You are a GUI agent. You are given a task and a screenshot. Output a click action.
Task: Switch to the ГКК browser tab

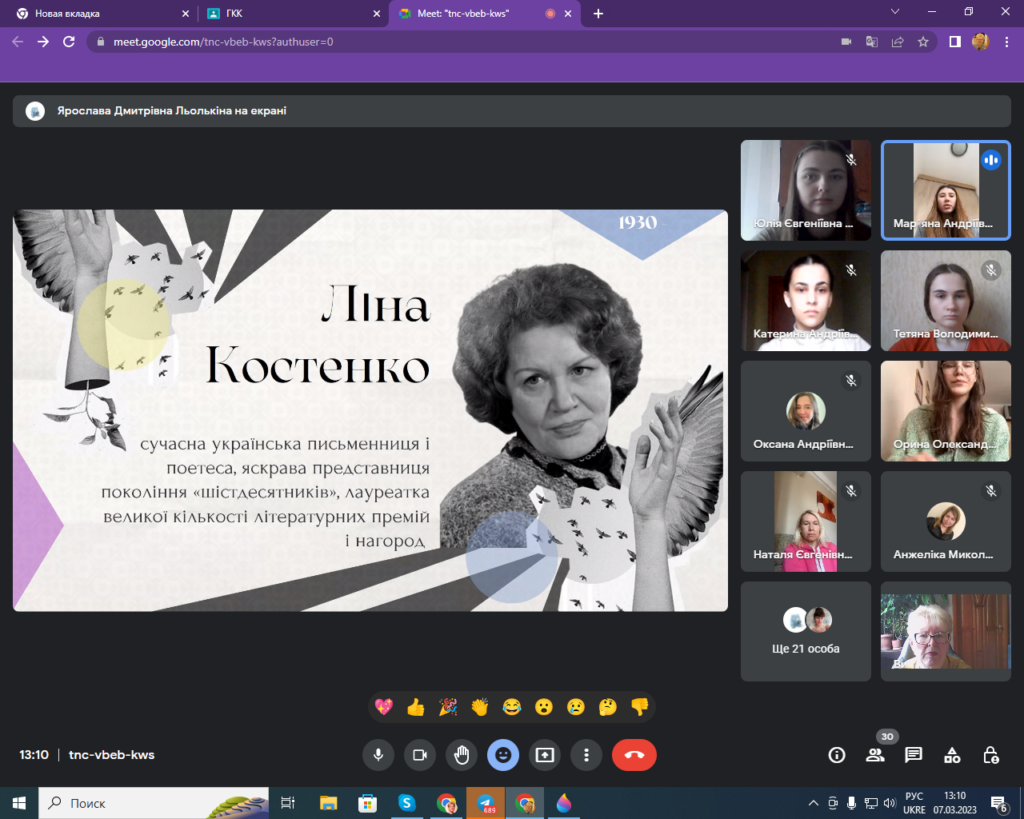(x=290, y=14)
